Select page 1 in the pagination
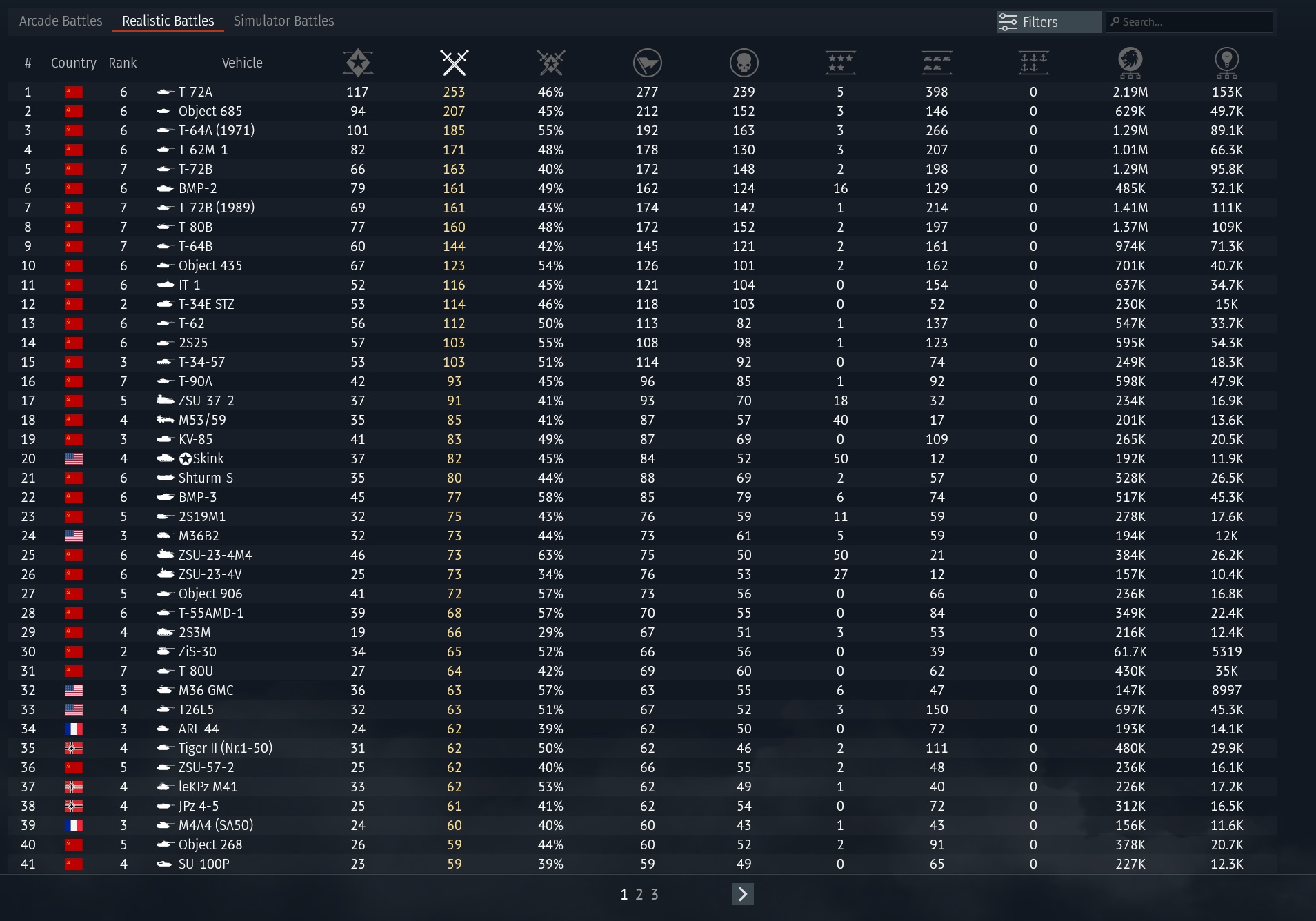The width and height of the screenshot is (1316, 921). point(624,895)
